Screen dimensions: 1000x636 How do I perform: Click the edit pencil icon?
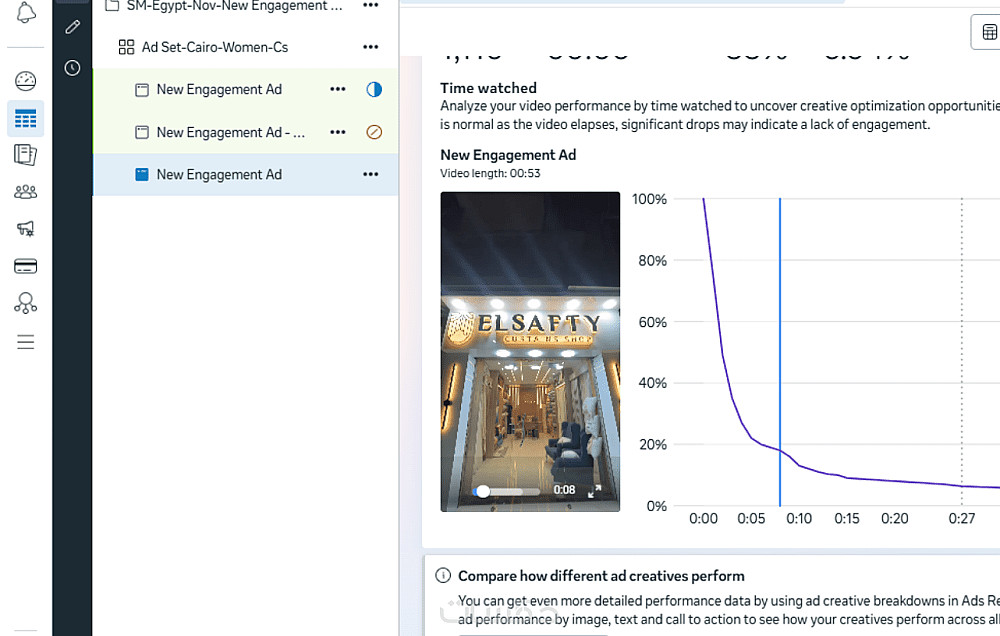pyautogui.click(x=72, y=27)
